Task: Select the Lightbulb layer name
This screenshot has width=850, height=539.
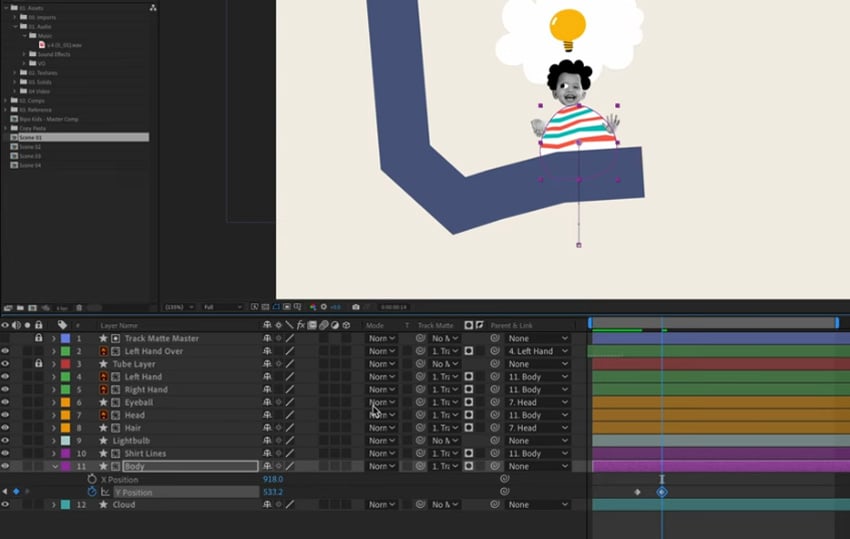Action: (x=131, y=441)
